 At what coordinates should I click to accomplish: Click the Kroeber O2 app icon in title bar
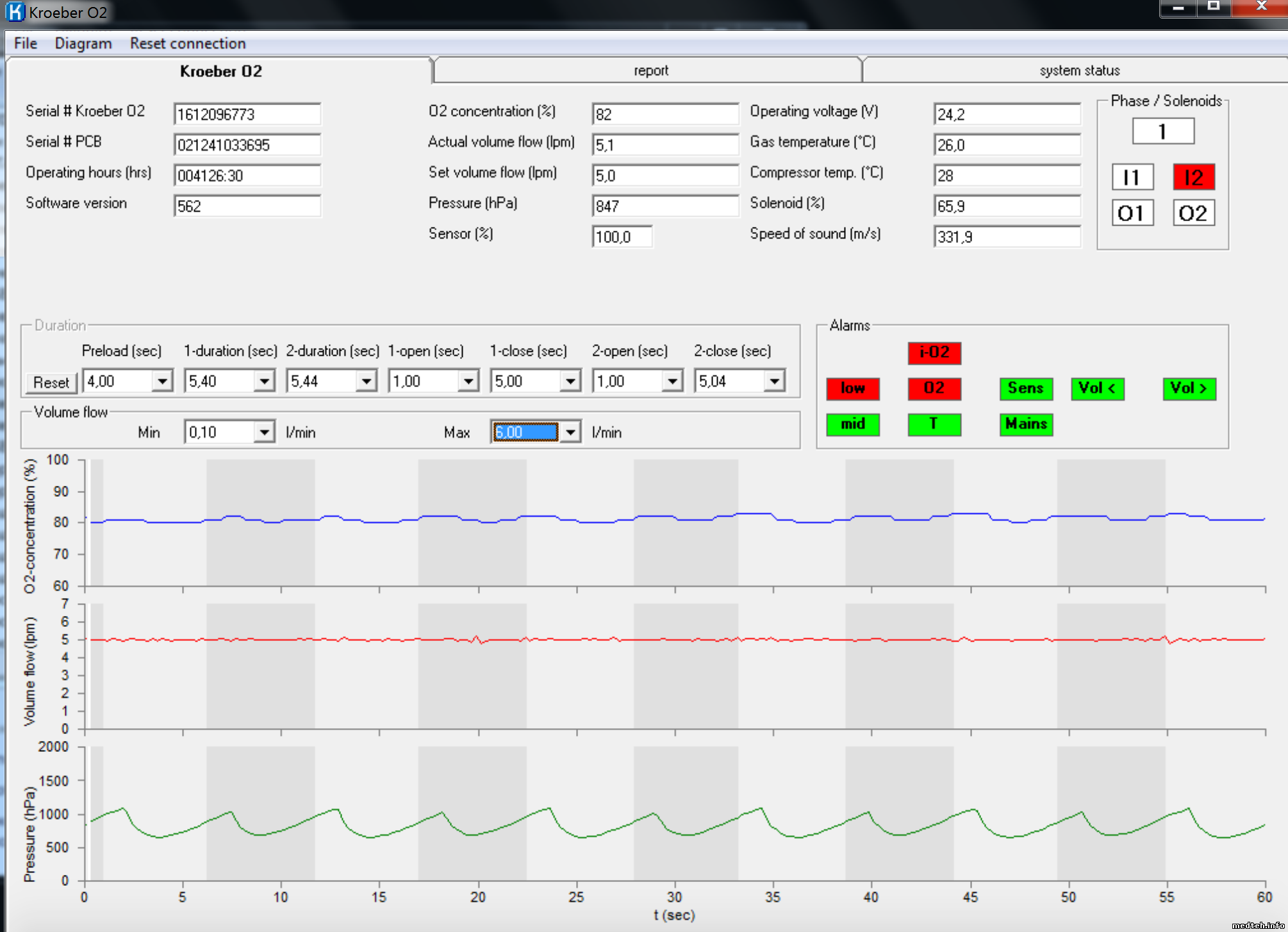(x=14, y=12)
